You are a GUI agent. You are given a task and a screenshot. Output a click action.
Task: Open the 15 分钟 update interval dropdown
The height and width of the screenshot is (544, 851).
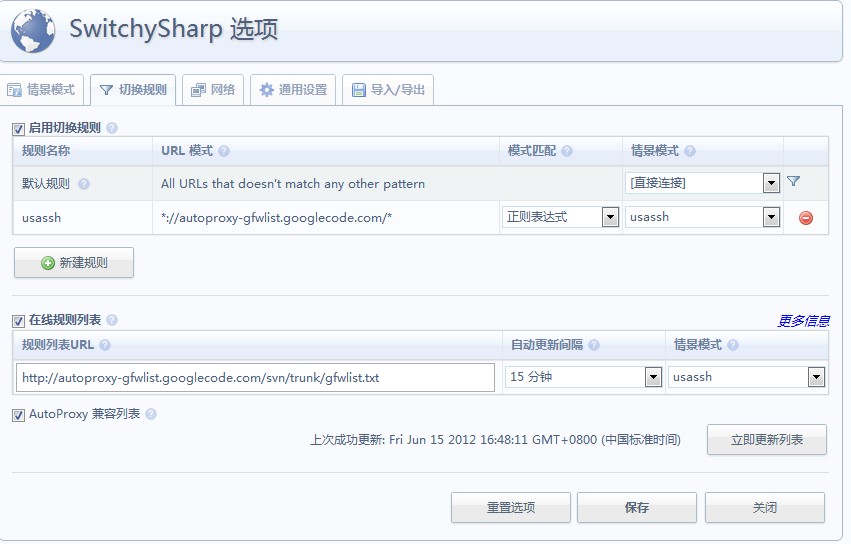tap(583, 377)
